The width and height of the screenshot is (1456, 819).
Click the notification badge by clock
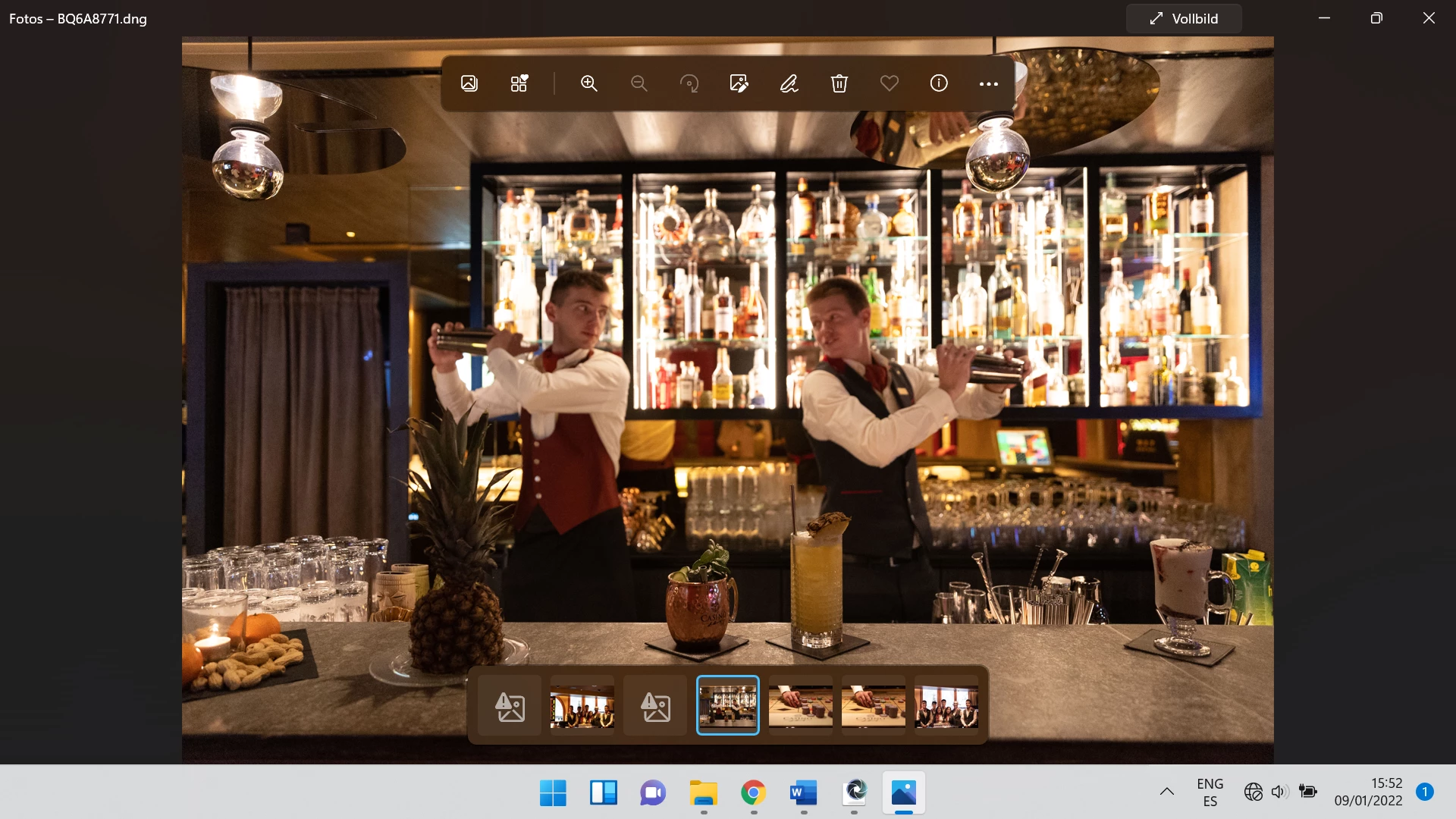[x=1424, y=792]
